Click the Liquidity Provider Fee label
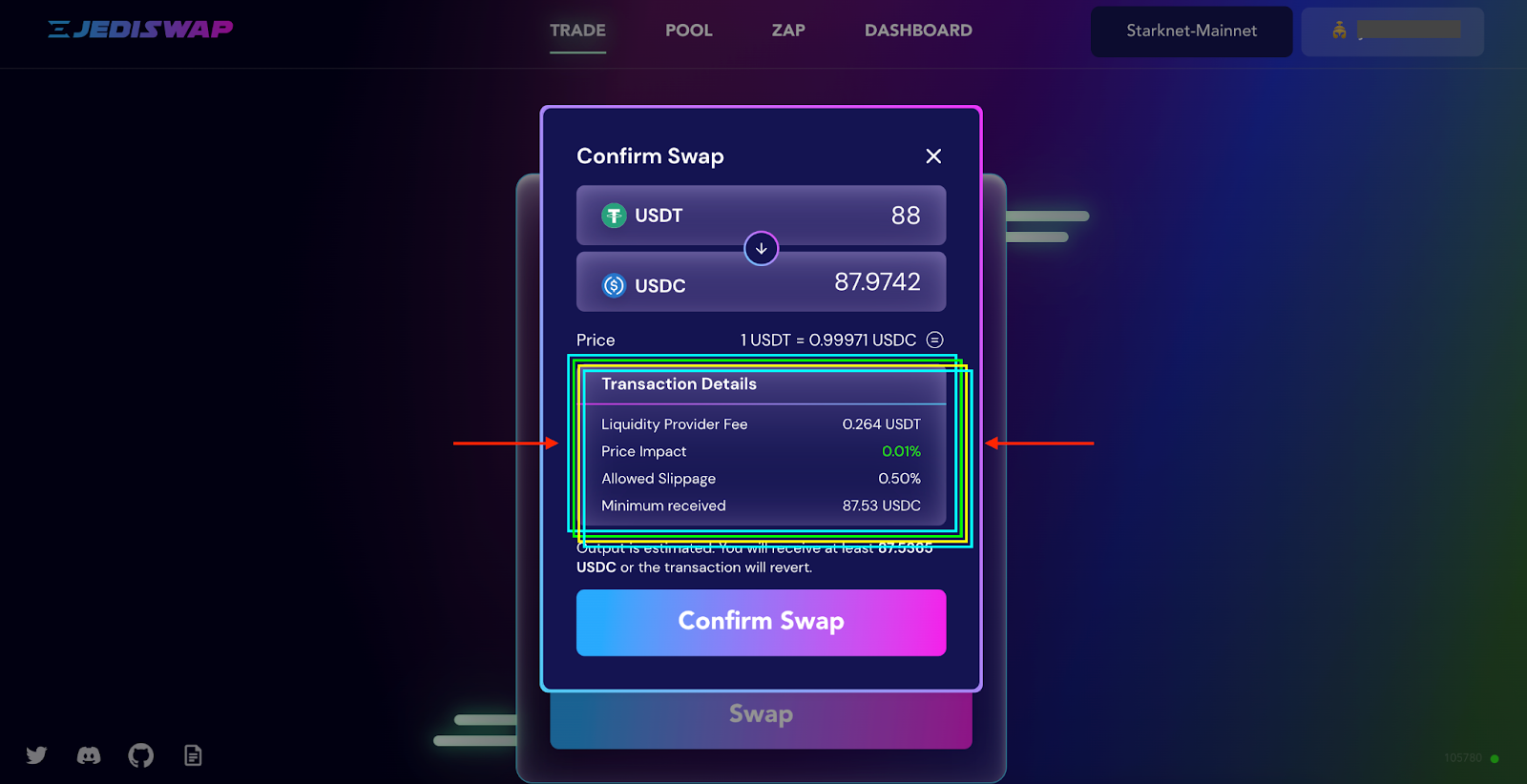Viewport: 1527px width, 784px height. pyautogui.click(x=674, y=424)
